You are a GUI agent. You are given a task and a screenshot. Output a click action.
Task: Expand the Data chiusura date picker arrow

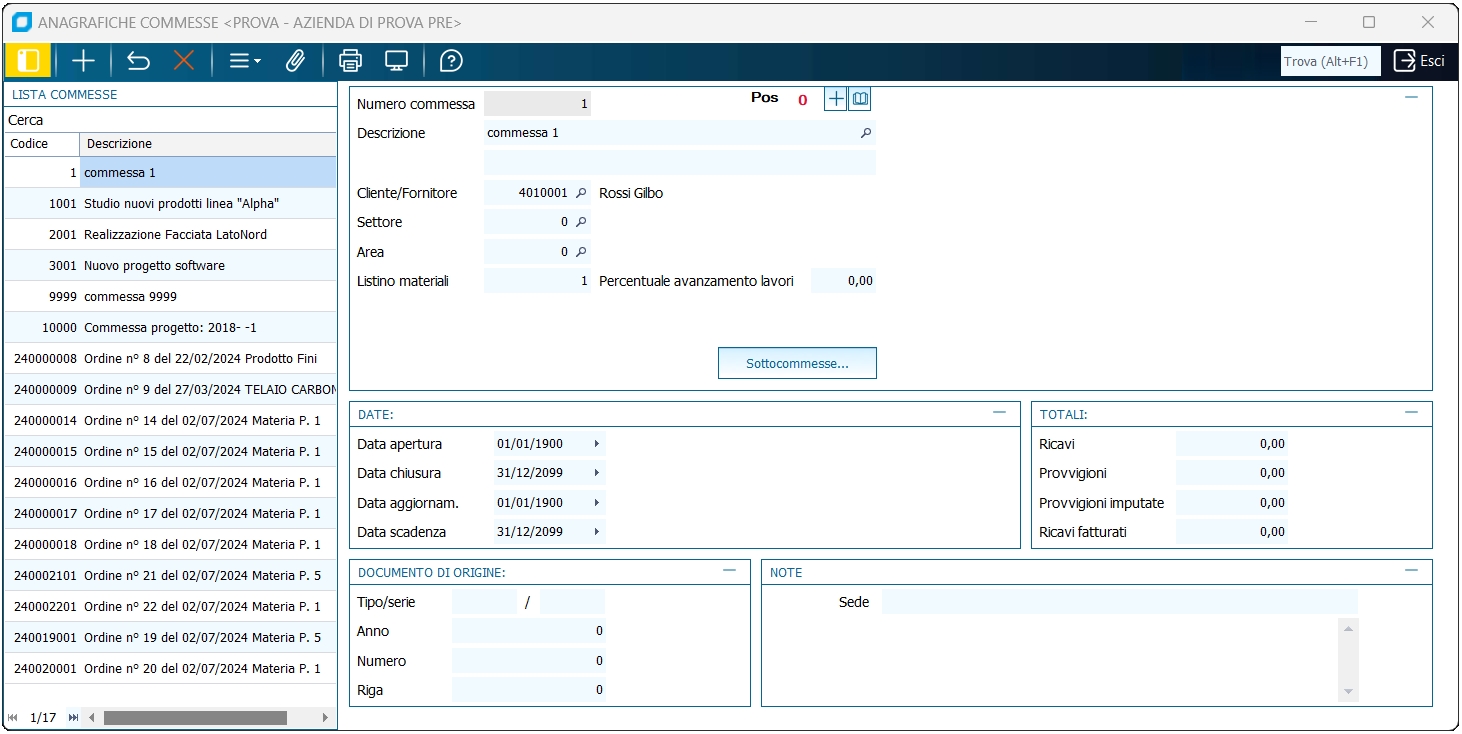pyautogui.click(x=597, y=473)
